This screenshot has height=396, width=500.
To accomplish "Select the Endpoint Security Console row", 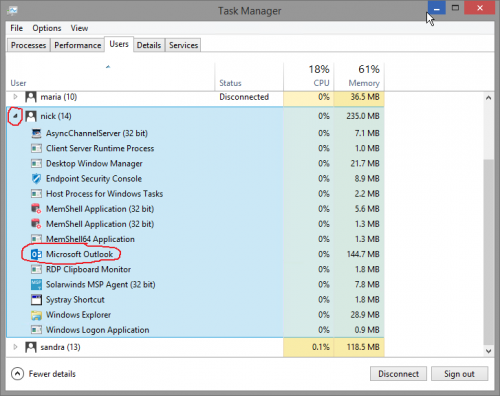I will tap(195, 179).
